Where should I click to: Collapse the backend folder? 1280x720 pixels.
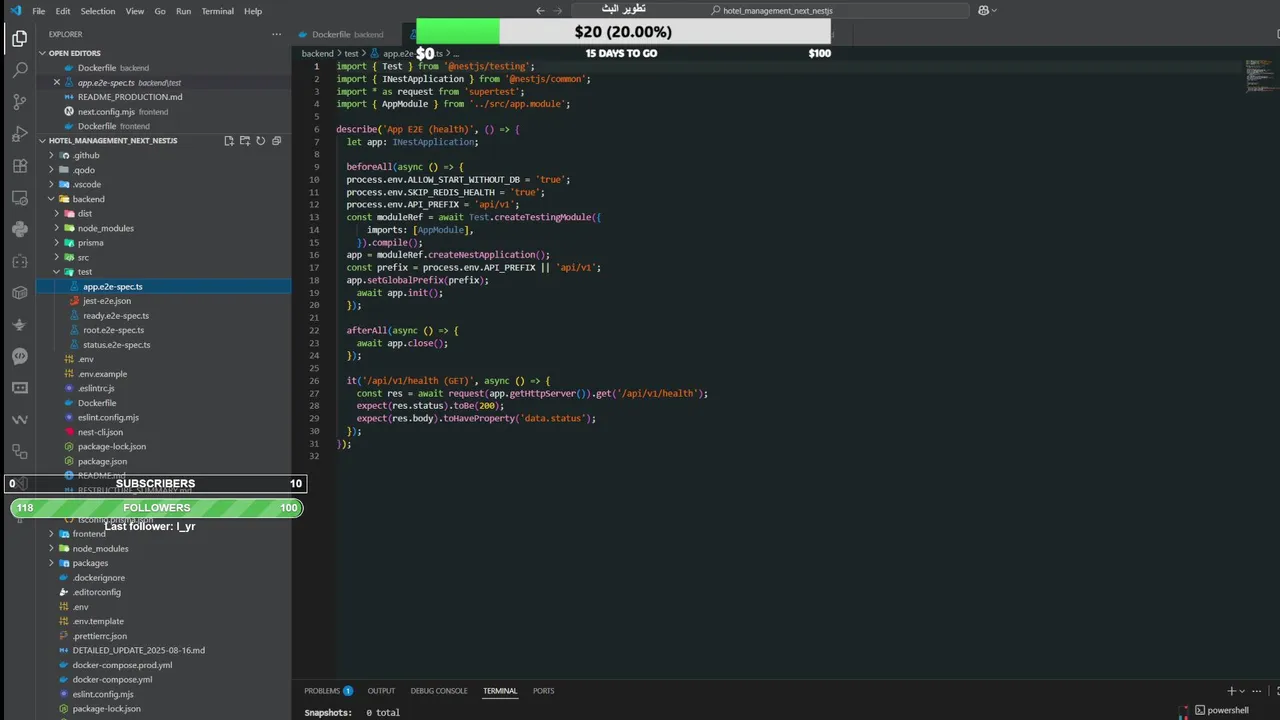[x=51, y=199]
